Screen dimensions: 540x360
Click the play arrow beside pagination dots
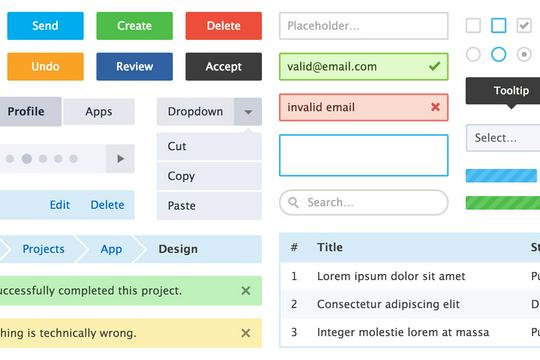(x=120, y=159)
